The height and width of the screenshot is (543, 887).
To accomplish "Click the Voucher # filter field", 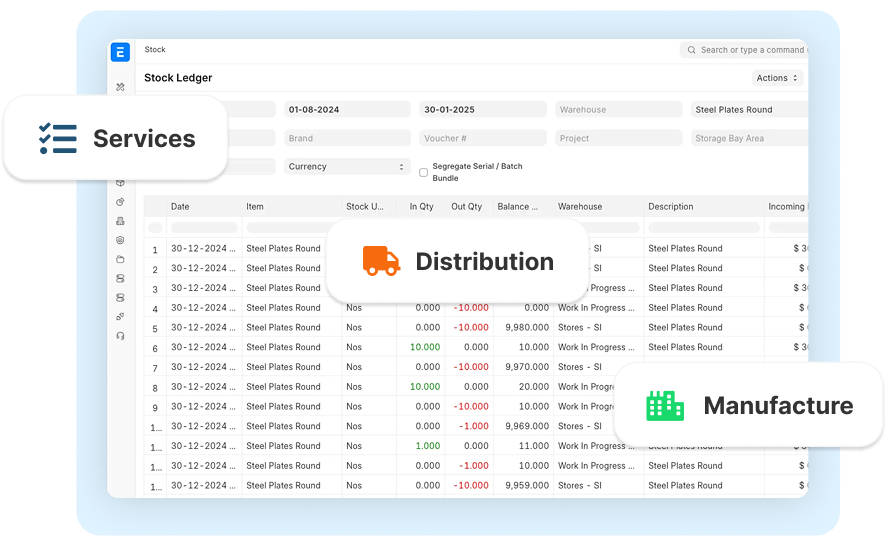I will pyautogui.click(x=483, y=139).
